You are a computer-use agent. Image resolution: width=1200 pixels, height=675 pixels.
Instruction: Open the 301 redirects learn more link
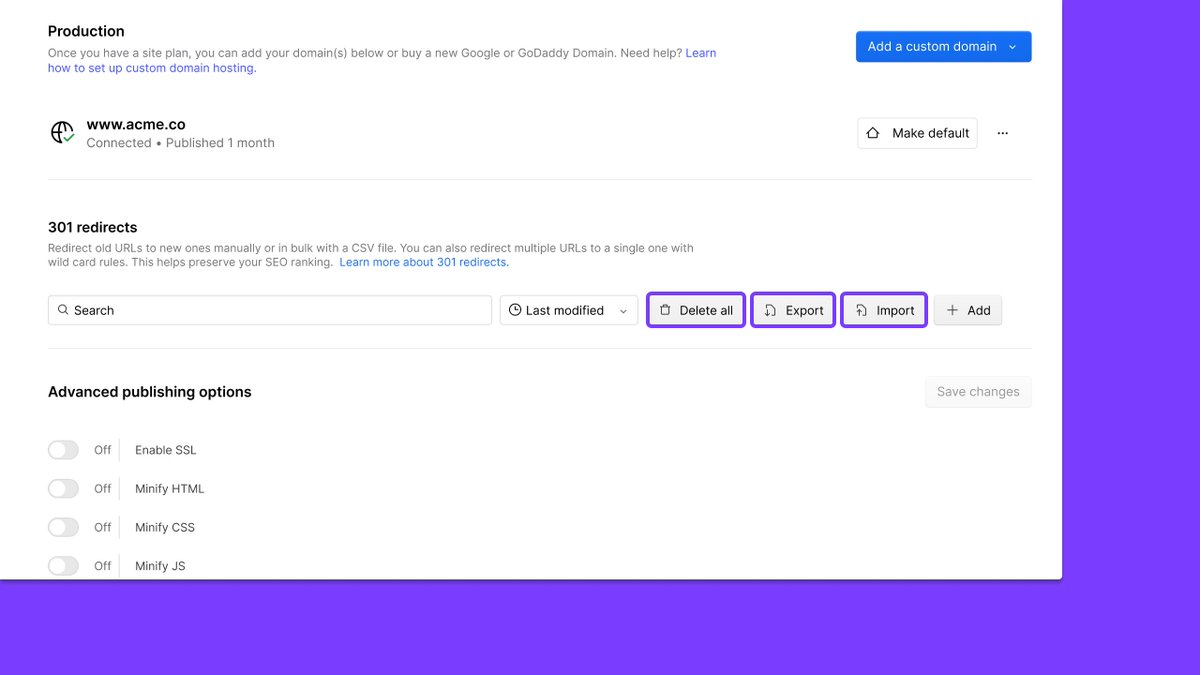[x=423, y=262]
